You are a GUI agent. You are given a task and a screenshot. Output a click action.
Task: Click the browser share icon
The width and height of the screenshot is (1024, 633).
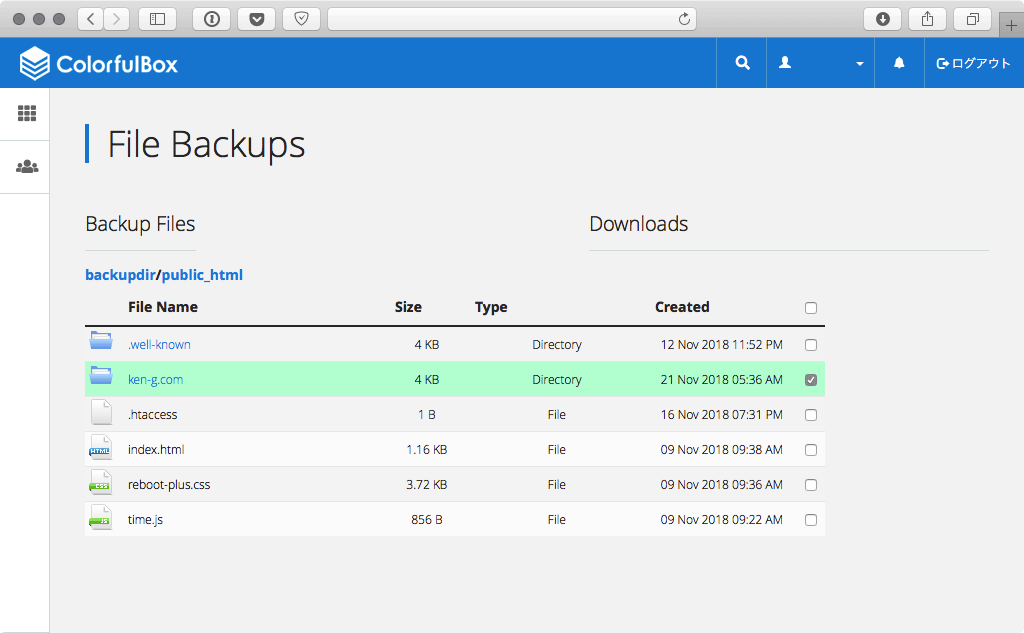[x=927, y=19]
